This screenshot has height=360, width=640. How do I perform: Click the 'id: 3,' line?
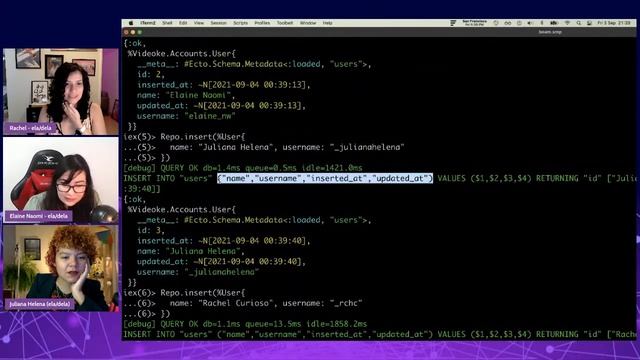click(x=151, y=230)
